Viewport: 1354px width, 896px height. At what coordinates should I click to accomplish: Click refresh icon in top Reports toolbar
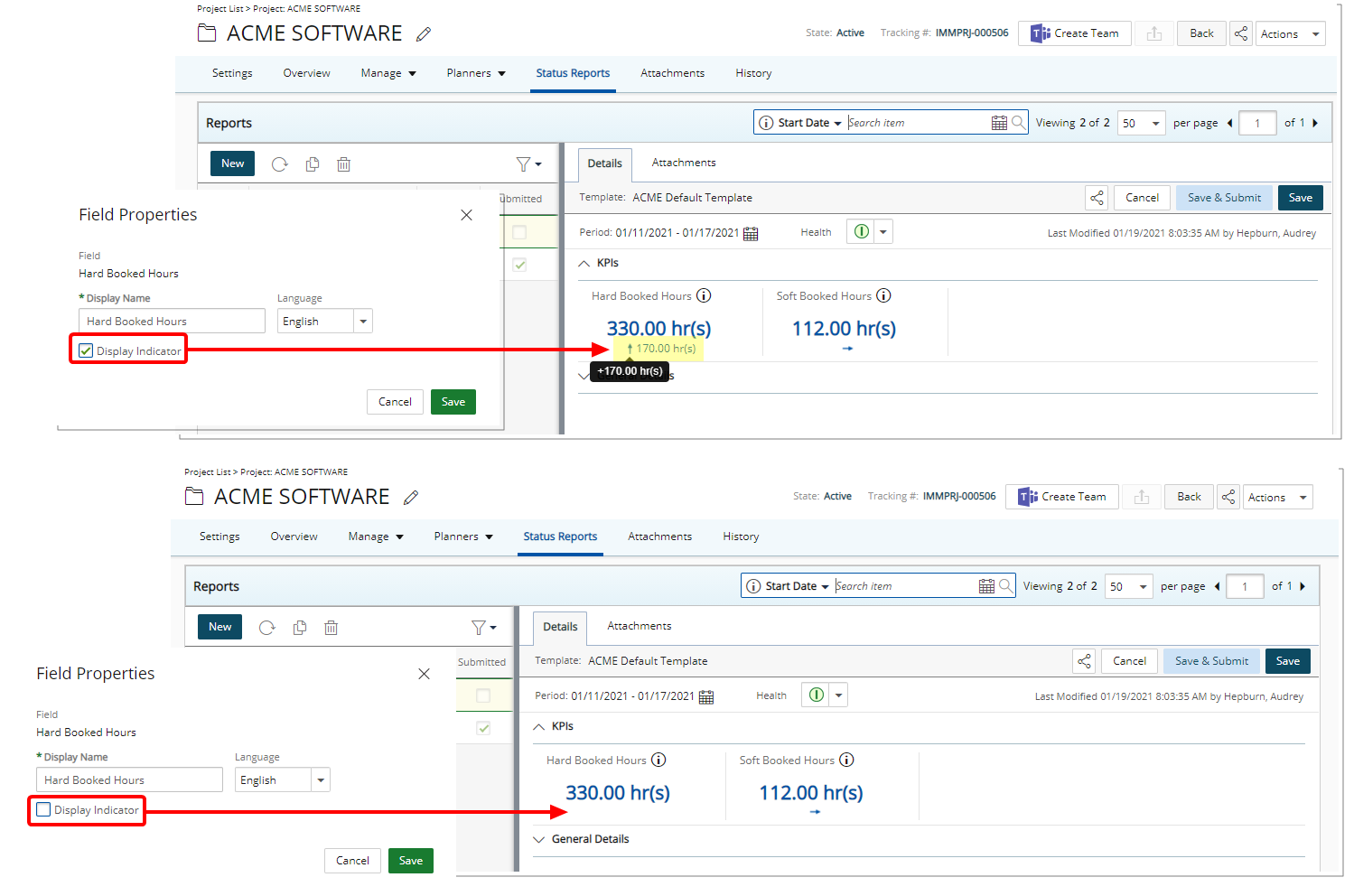(x=280, y=163)
